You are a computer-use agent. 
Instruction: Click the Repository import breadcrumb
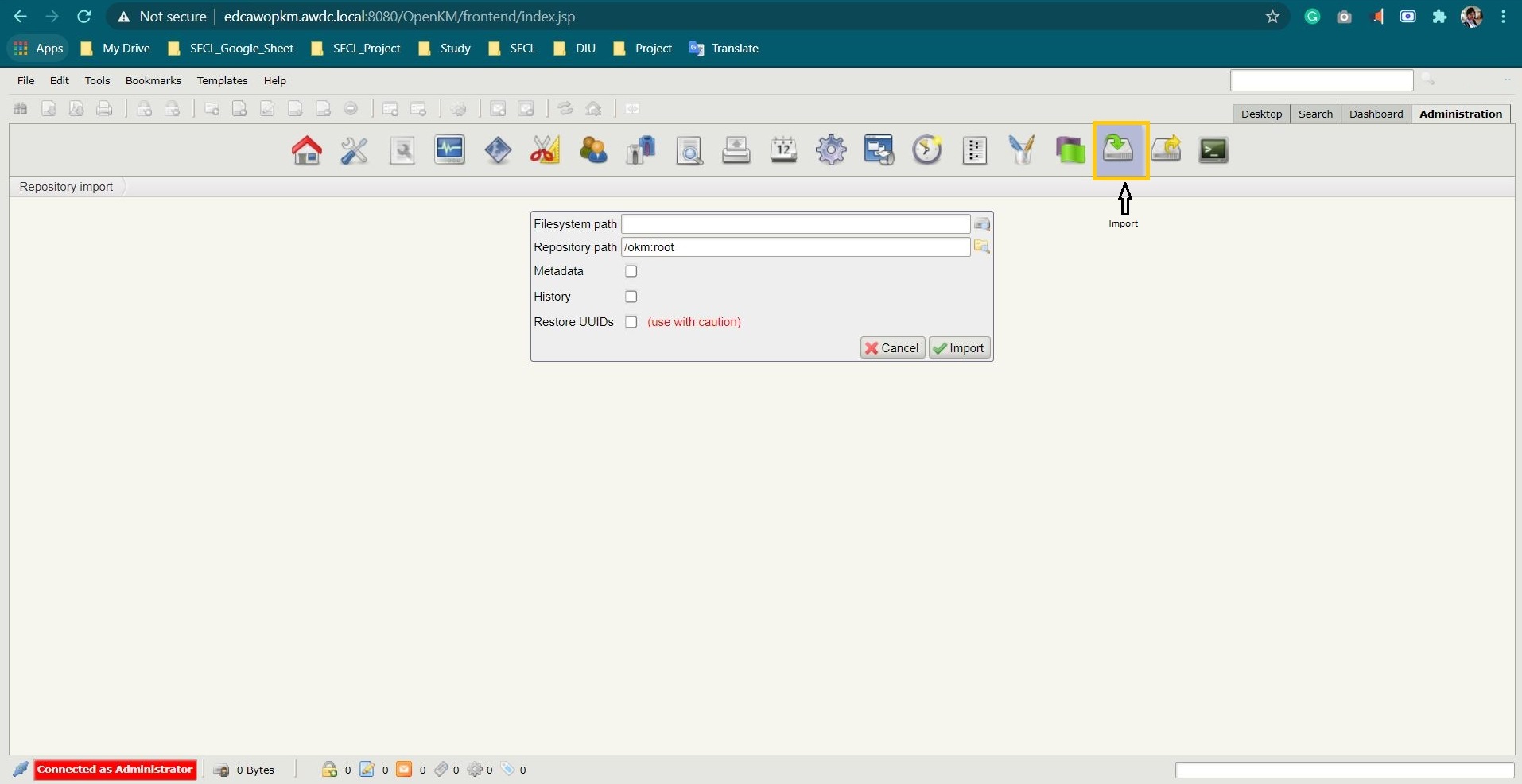pos(67,187)
